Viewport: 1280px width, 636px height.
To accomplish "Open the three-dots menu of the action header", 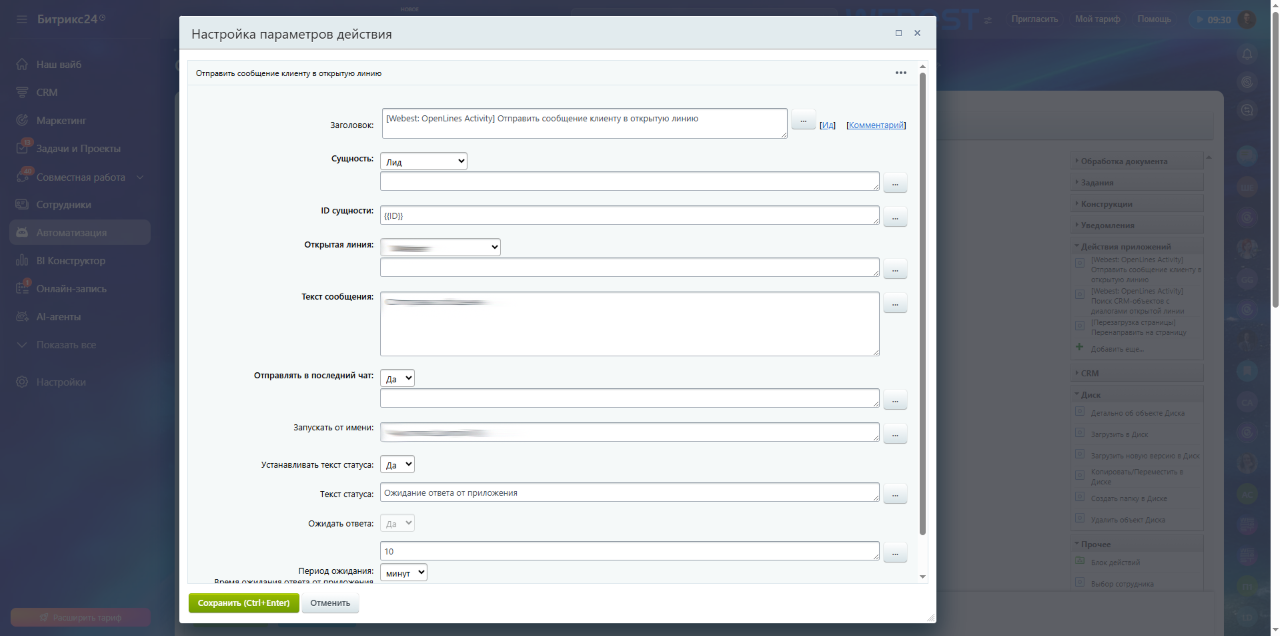I will coord(901,73).
